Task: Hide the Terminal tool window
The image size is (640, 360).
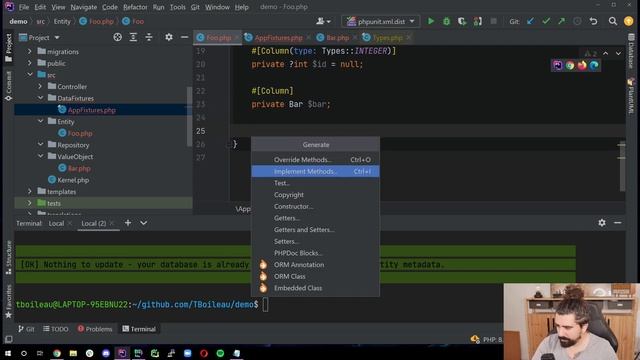Action: pos(618,223)
